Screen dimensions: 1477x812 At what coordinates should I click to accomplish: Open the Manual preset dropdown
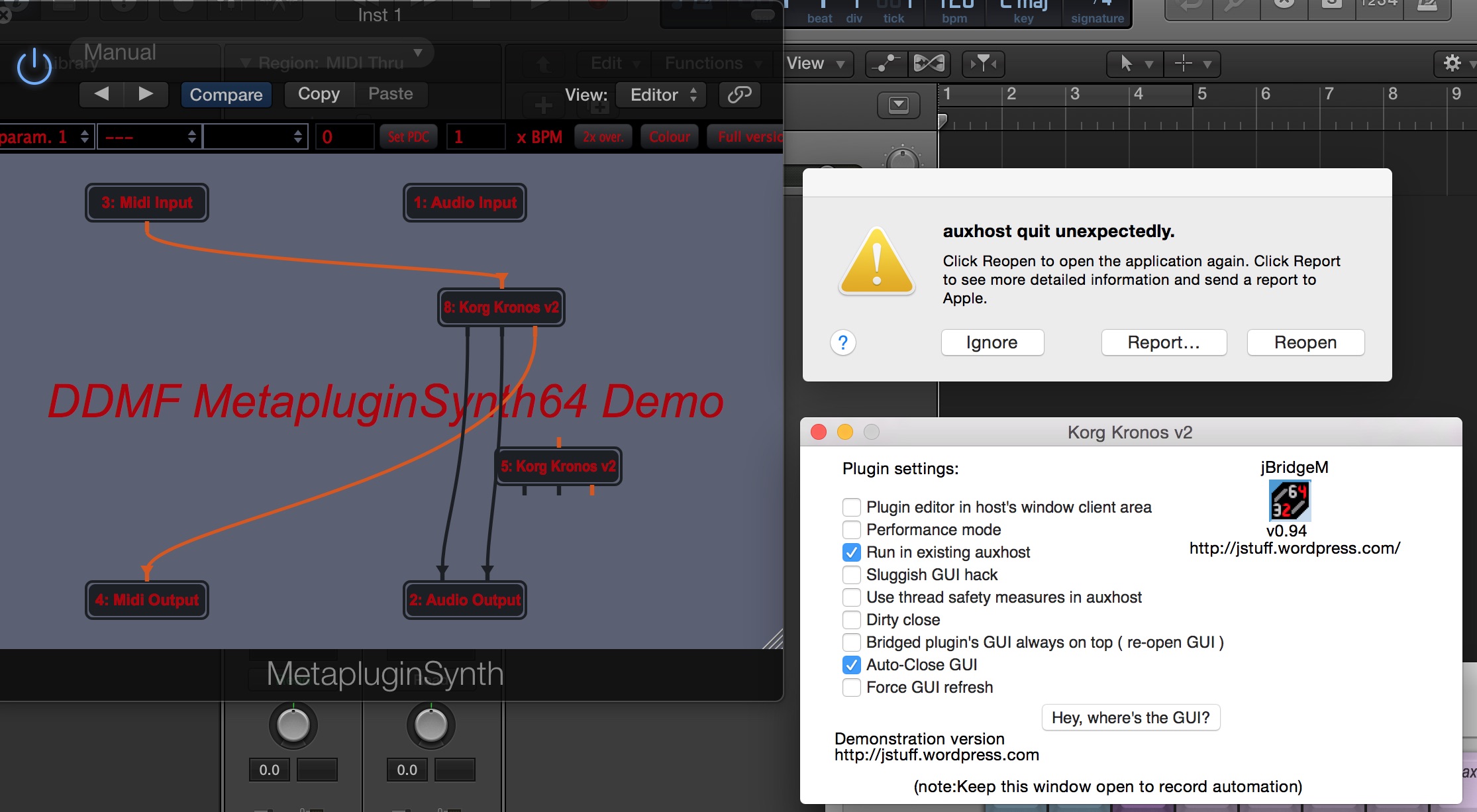pos(252,52)
